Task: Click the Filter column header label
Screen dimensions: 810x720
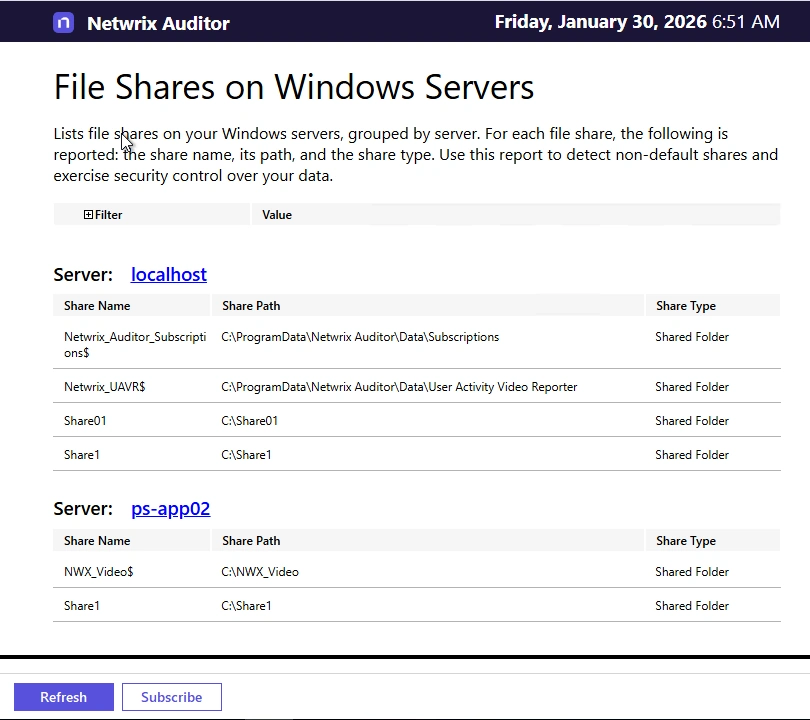Action: coord(108,214)
